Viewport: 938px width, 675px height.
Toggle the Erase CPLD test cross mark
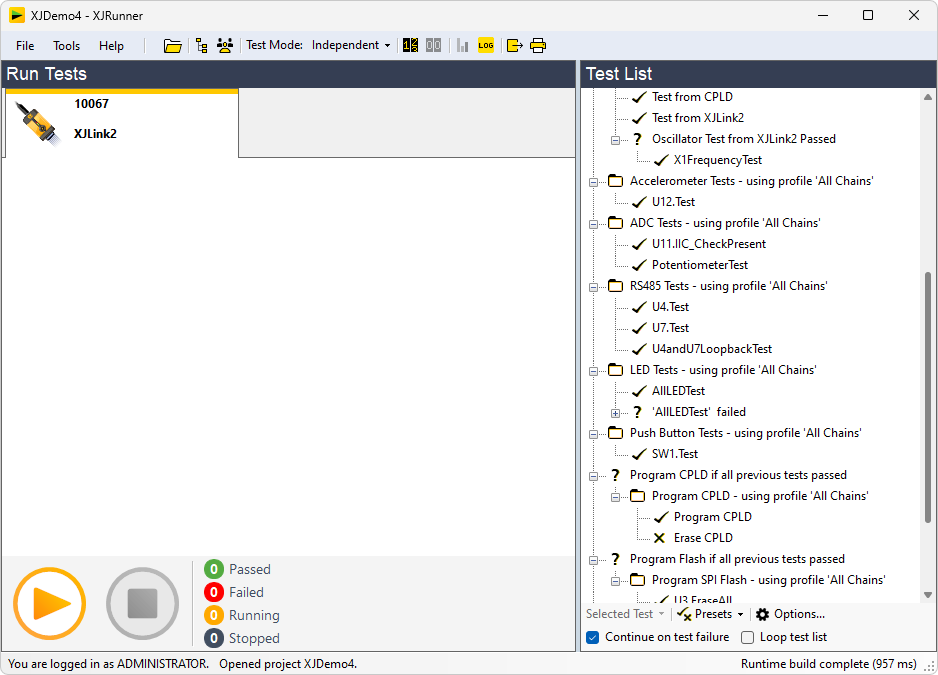[660, 538]
